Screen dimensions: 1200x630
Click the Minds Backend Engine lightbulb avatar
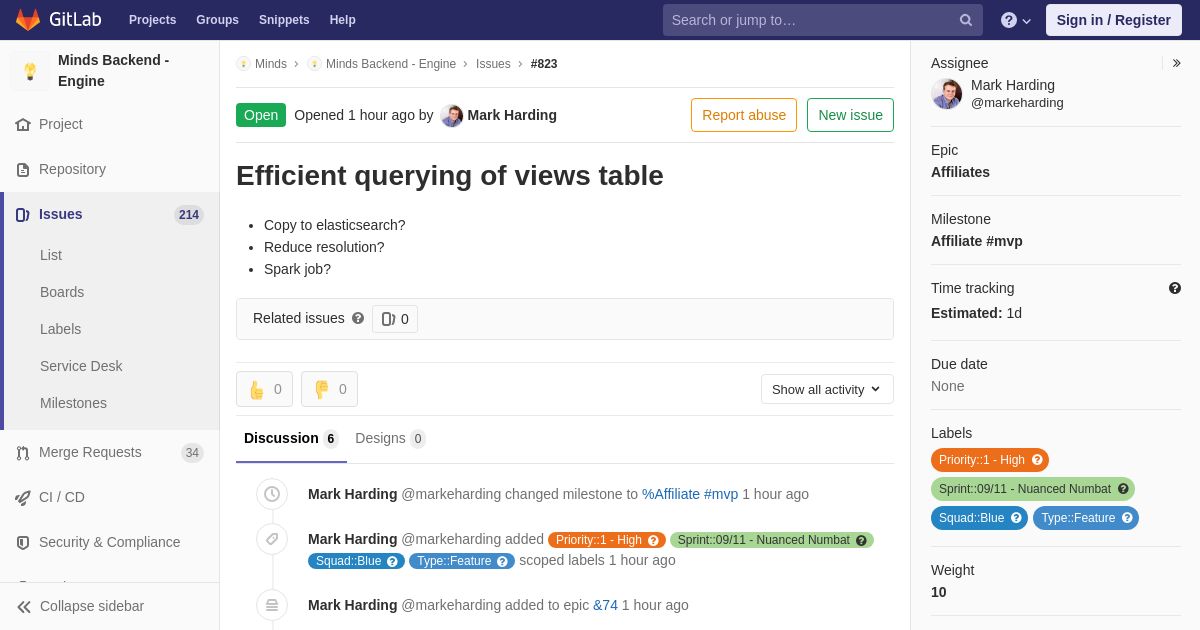point(30,71)
